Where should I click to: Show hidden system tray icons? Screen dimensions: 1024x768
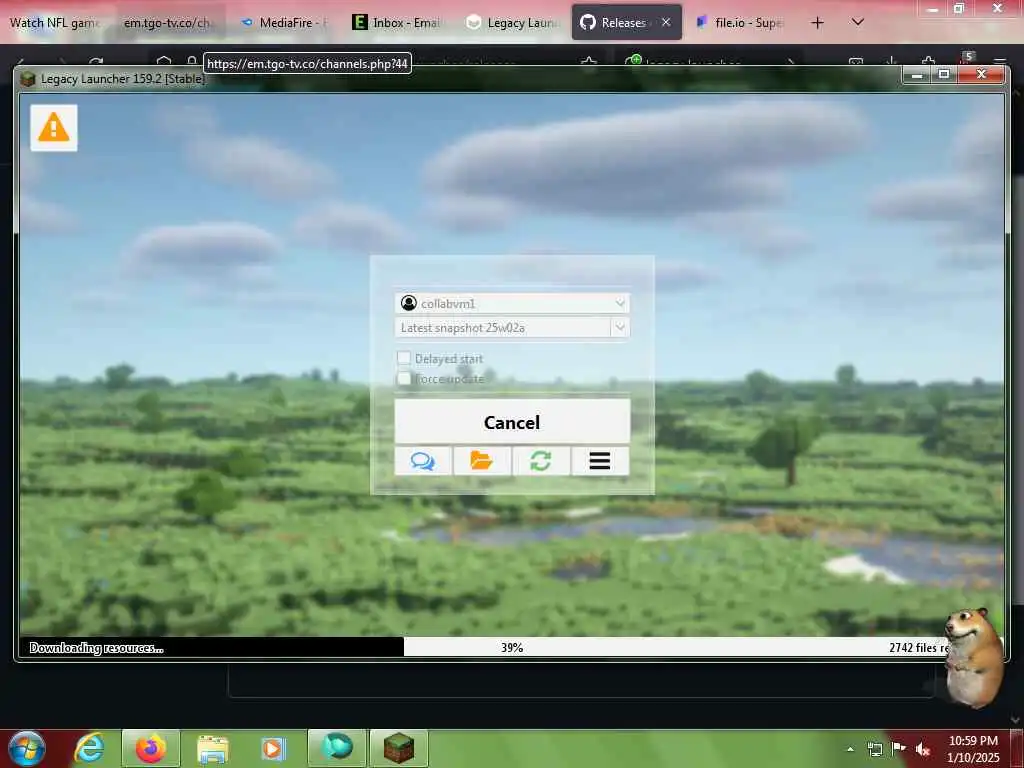pos(850,749)
